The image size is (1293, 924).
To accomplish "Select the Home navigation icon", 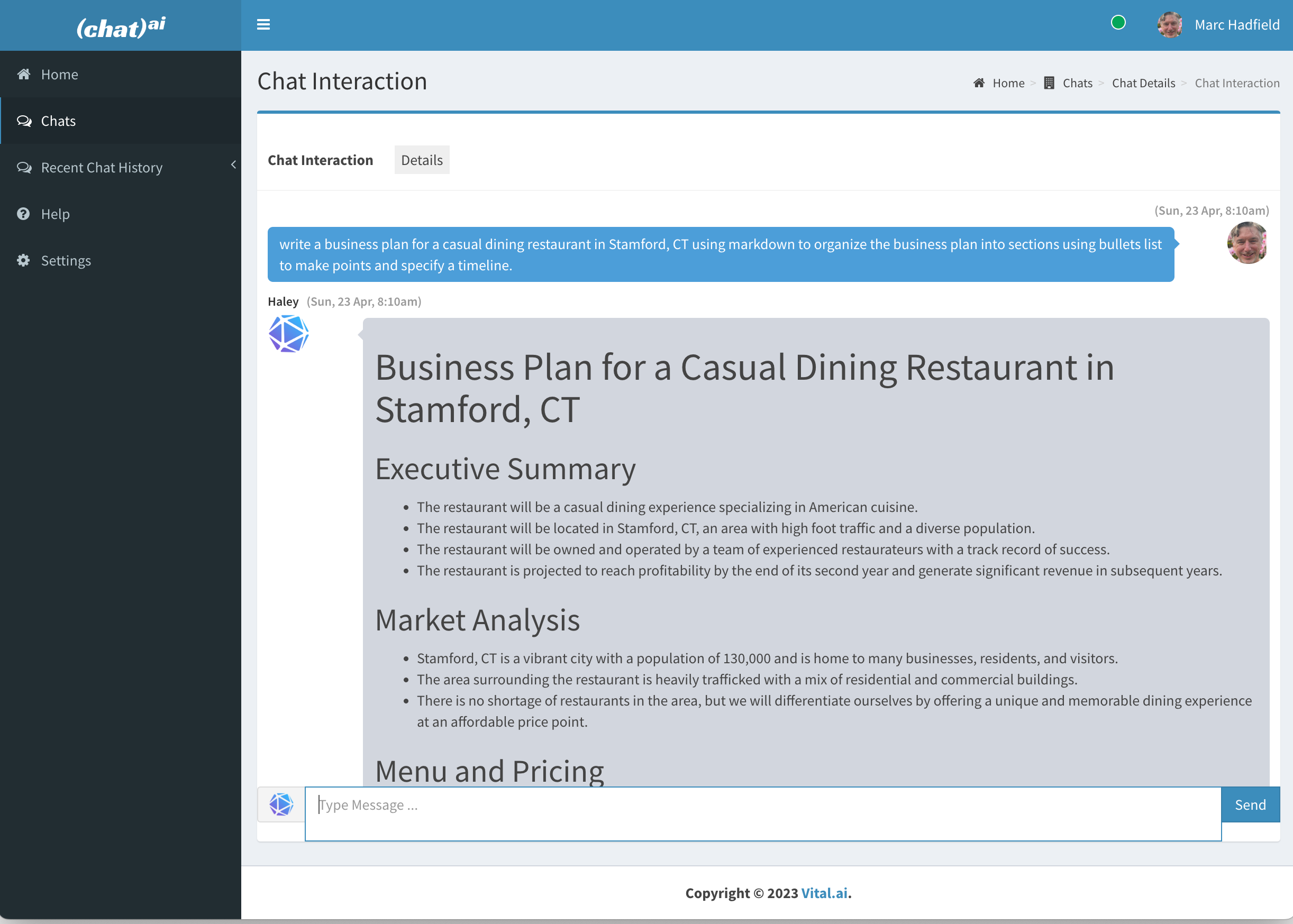I will [x=23, y=74].
